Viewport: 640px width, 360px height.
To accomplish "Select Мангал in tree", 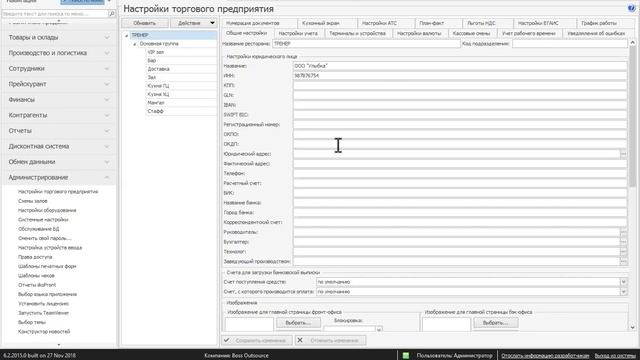I will click(181, 103).
